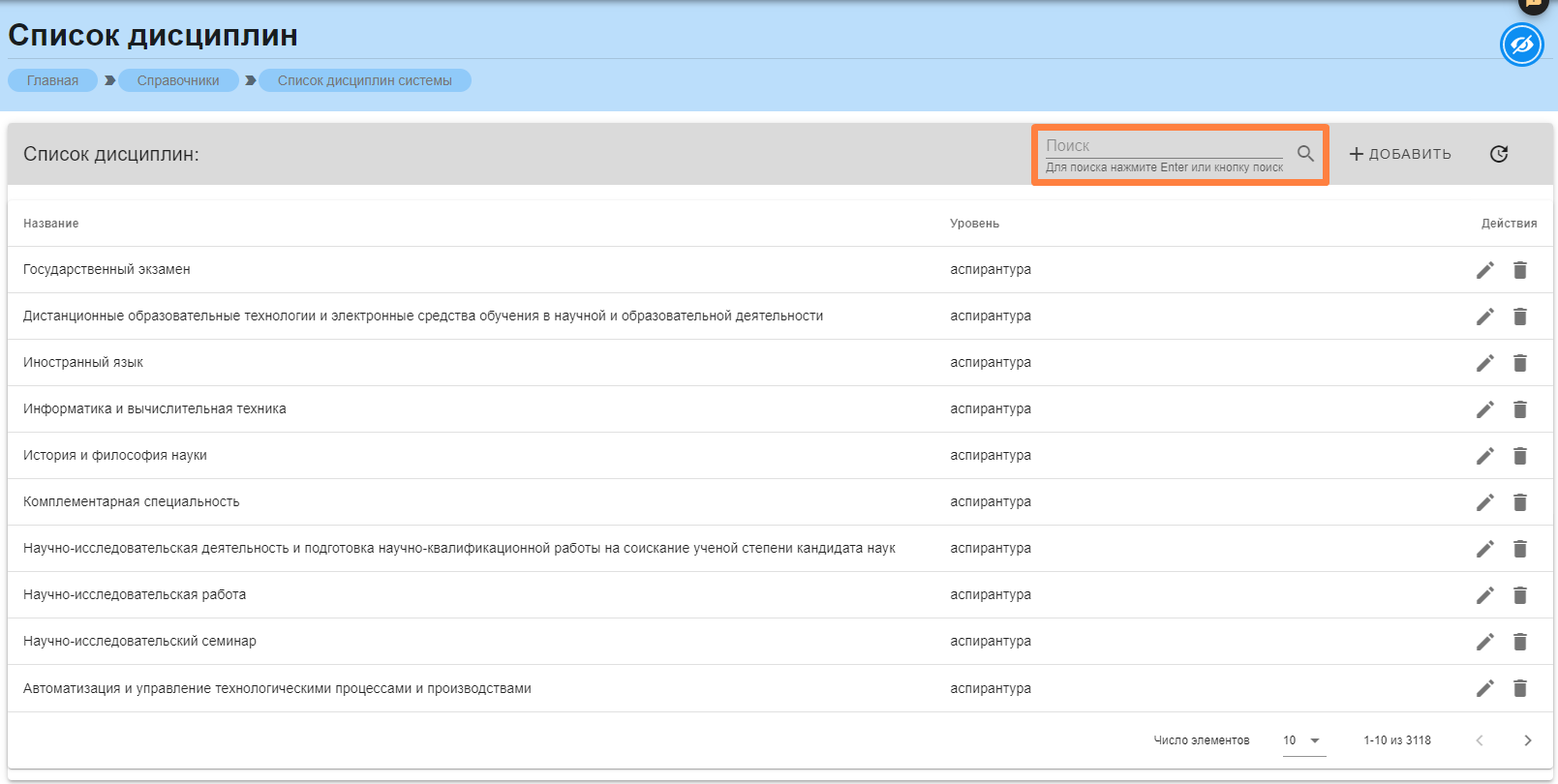Screen dimensions: 1558x784
Task: Click the refresh list icon
Action: 1499,154
